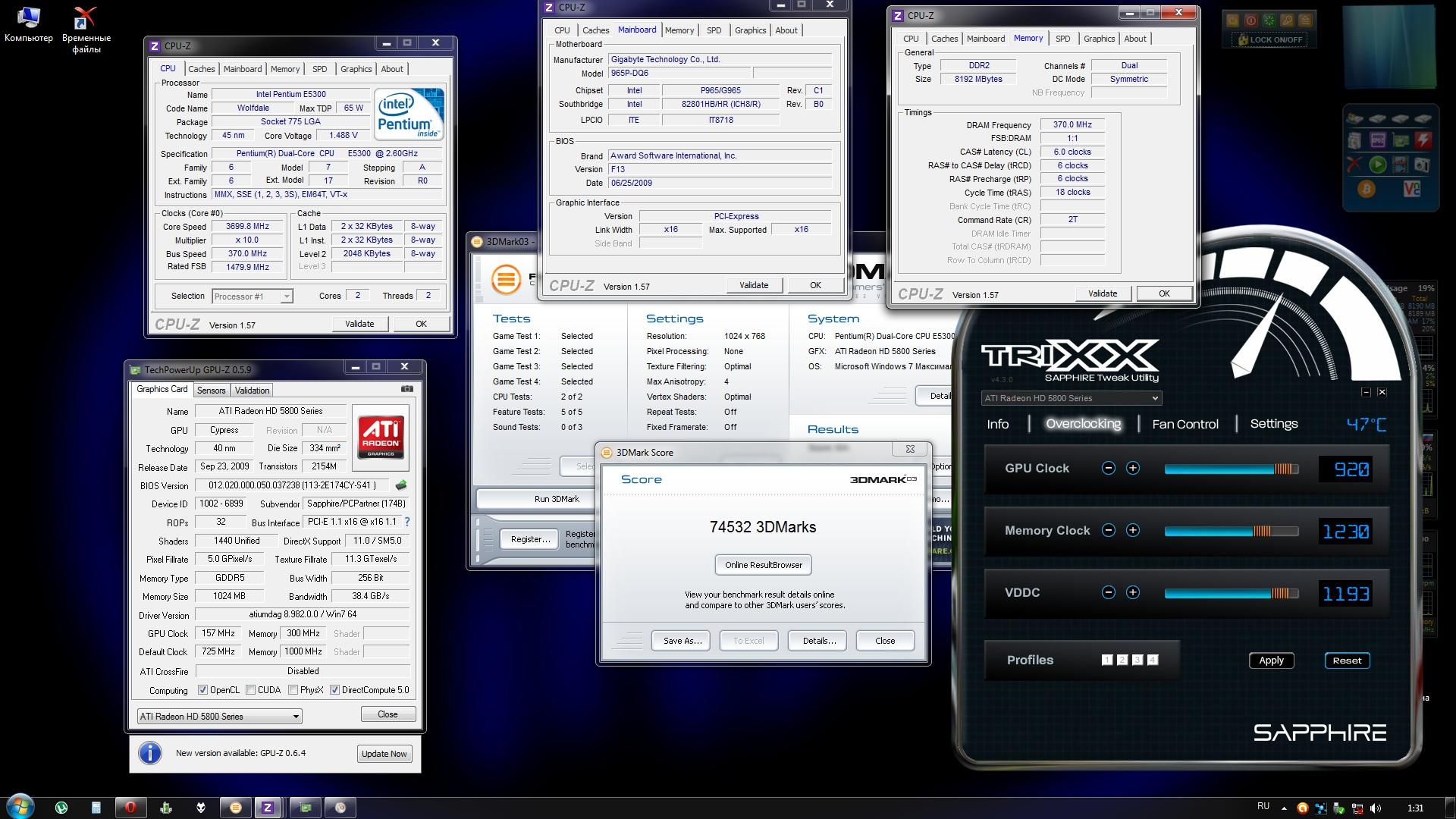Click Save As... in 3DMark Score
Image resolution: width=1456 pixels, height=819 pixels.
click(x=681, y=641)
